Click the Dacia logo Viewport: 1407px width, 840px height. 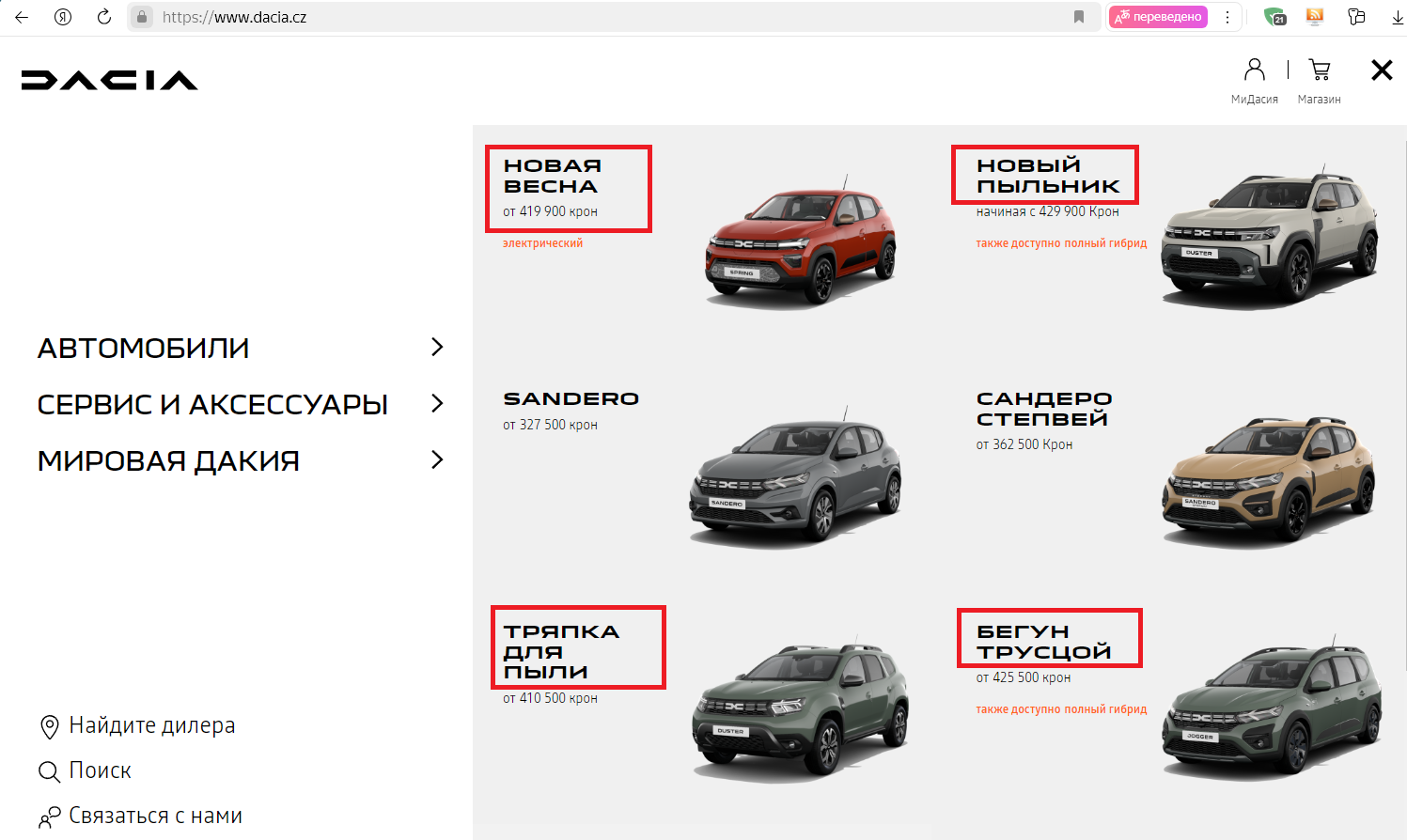pyautogui.click(x=109, y=80)
